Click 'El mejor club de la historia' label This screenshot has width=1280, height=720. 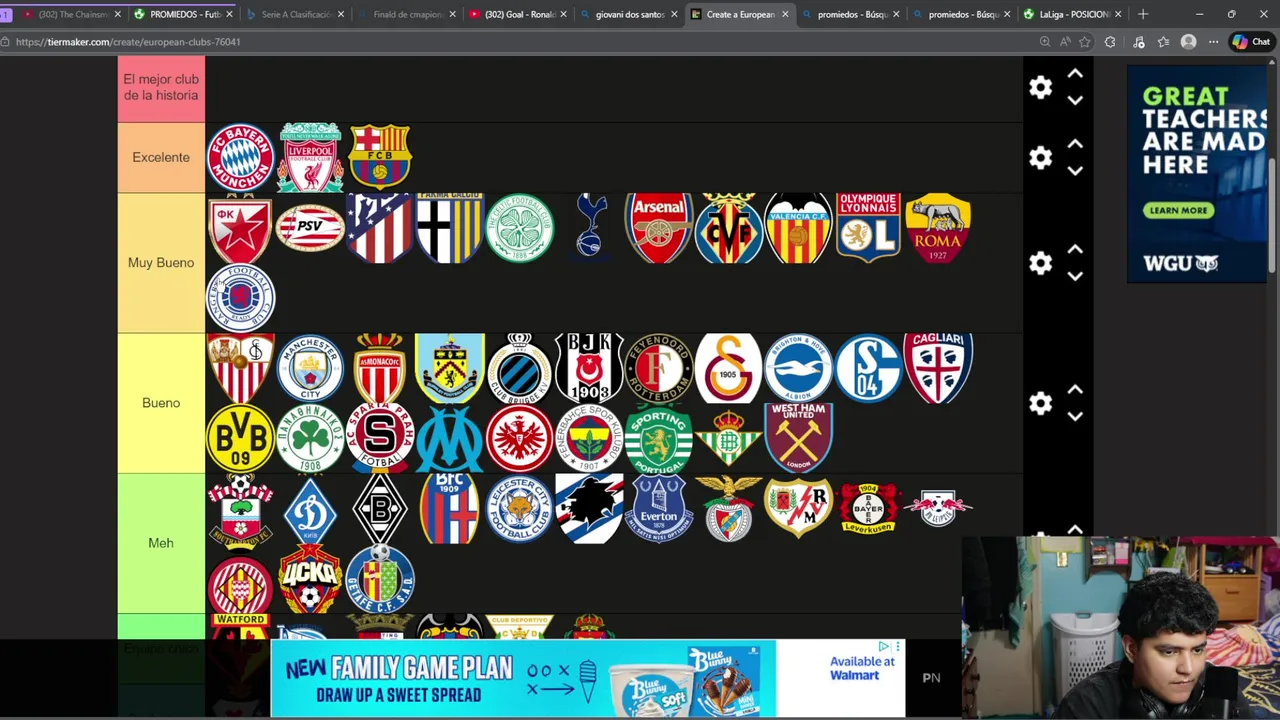click(161, 88)
